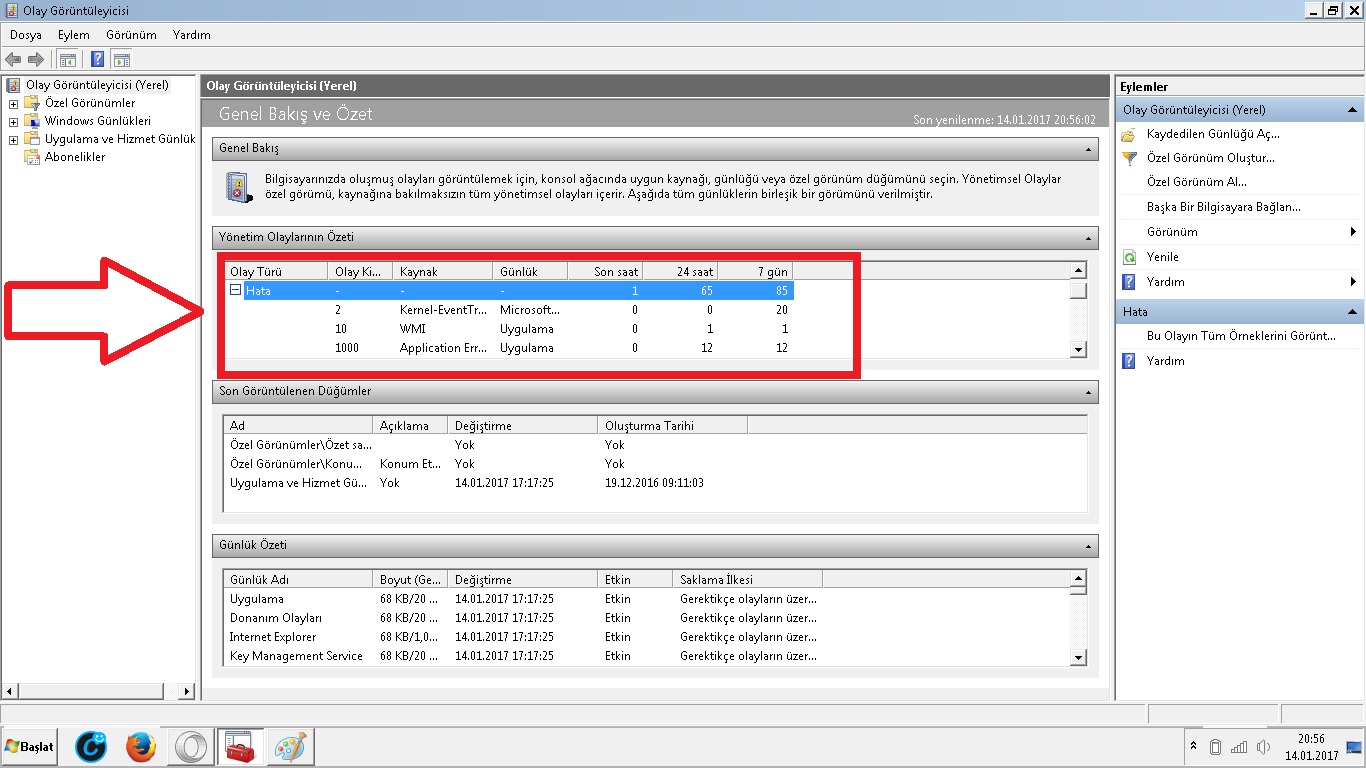This screenshot has height=768, width=1366.
Task: Select the Windows Günlükleri tree icon
Action: [32, 121]
